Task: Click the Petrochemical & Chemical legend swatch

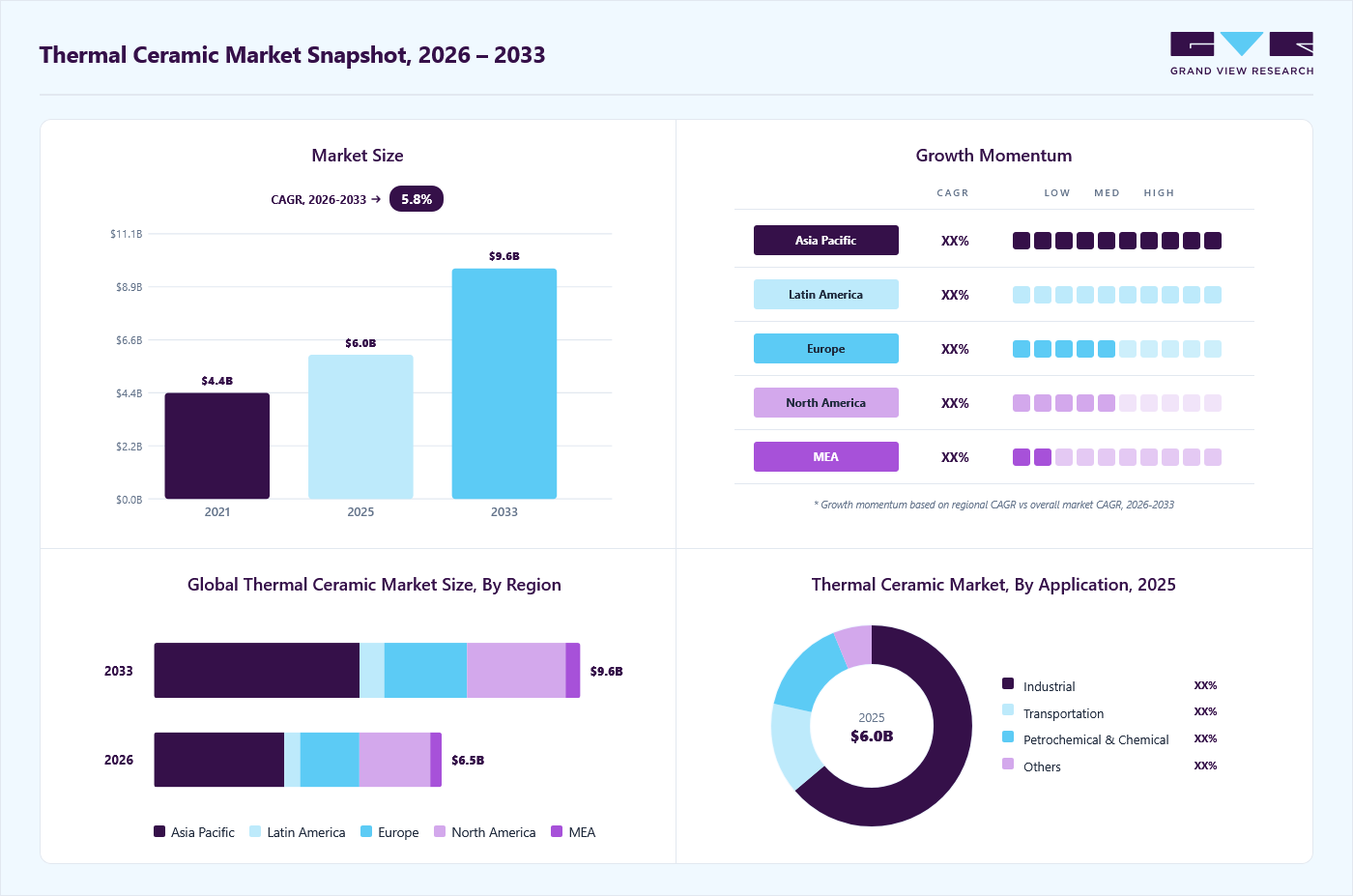Action: click(1008, 737)
